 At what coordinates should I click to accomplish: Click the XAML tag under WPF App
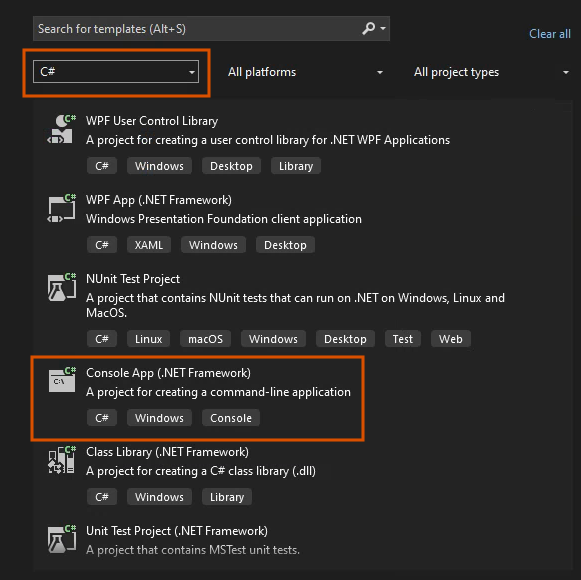coord(149,245)
